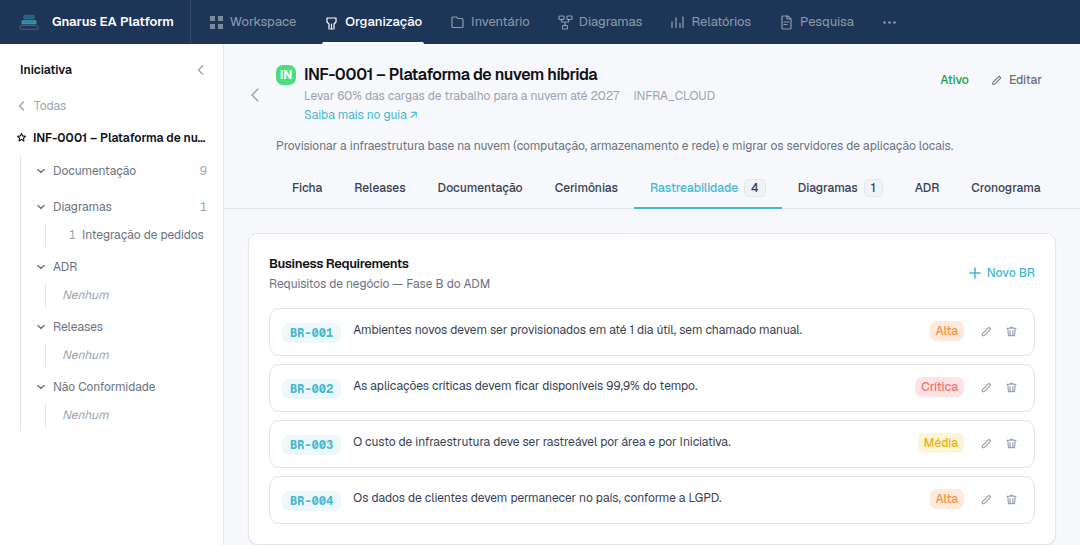Edit BR-001 with the pencil icon

986,331
